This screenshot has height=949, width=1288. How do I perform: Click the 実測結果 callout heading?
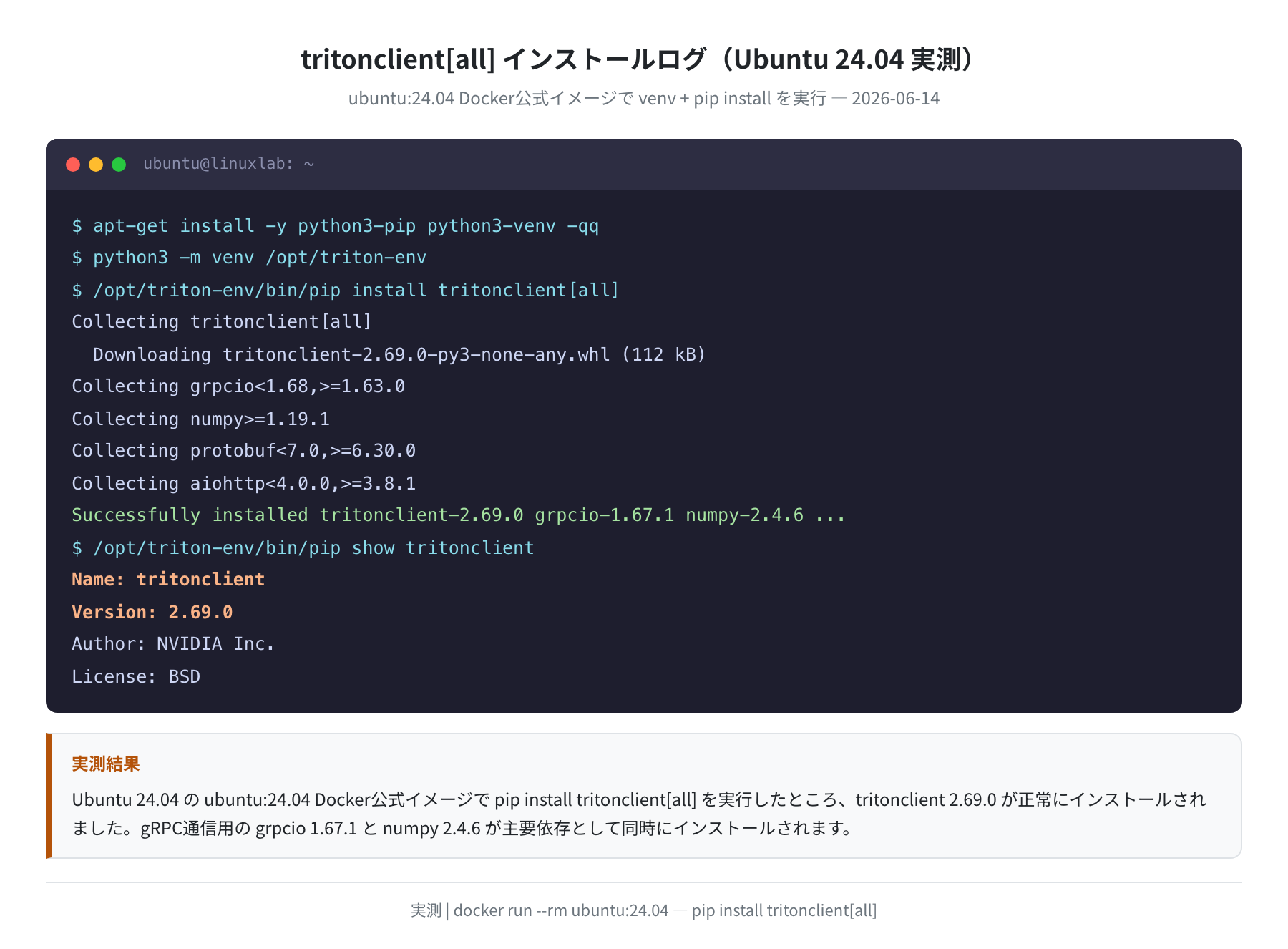click(106, 764)
